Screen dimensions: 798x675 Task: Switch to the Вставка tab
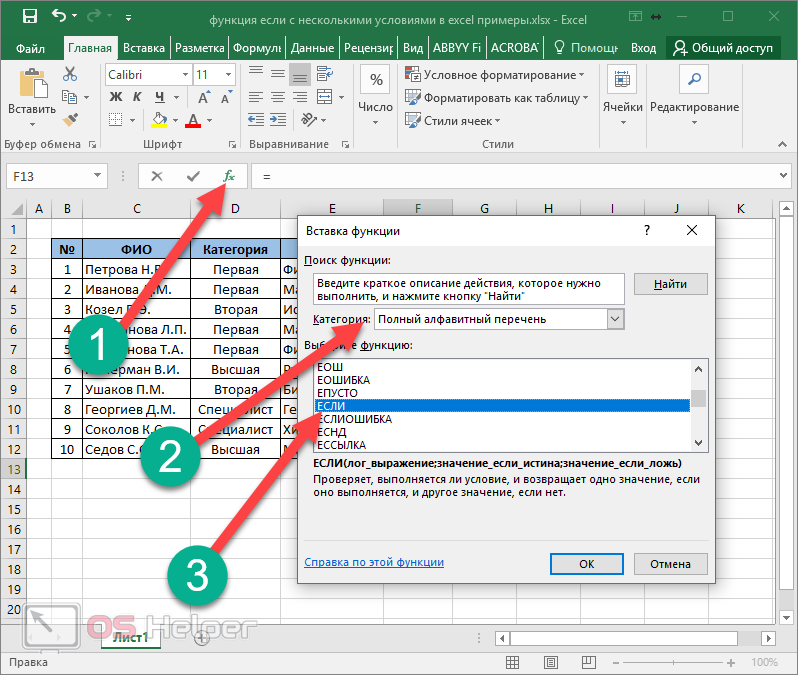(144, 48)
